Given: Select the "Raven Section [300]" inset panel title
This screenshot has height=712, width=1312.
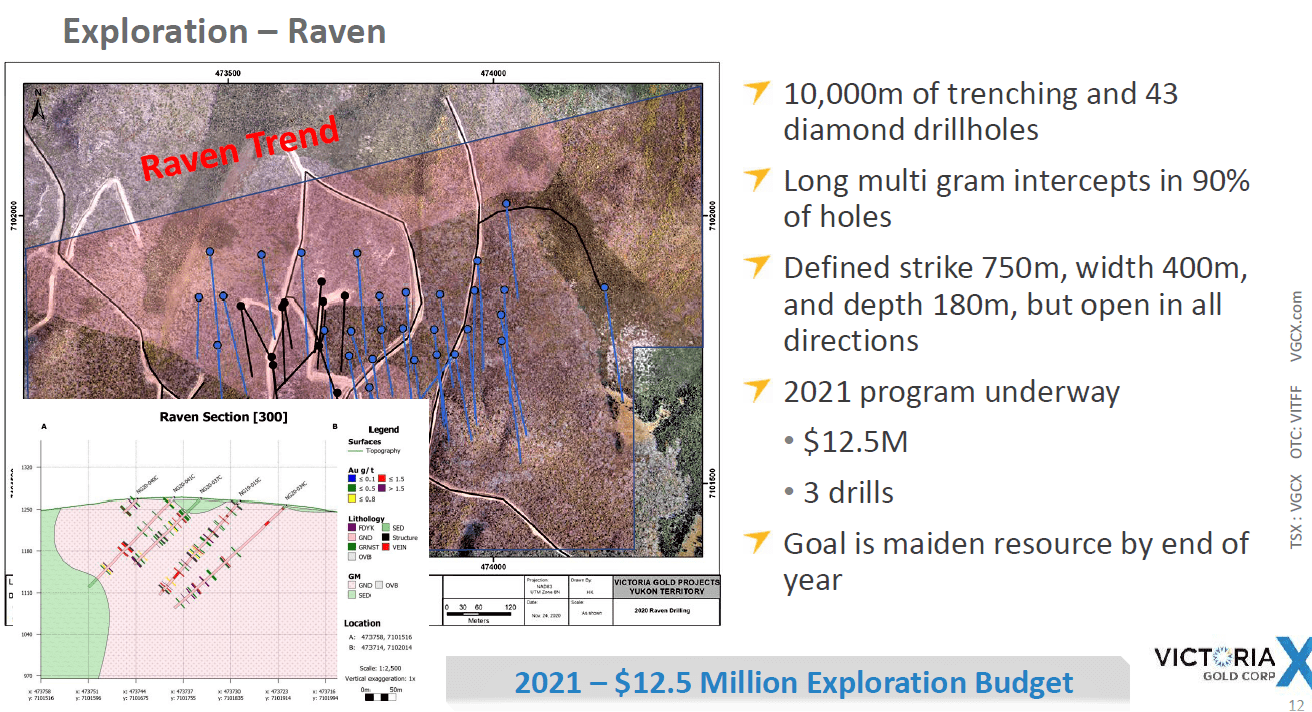Looking at the screenshot, I should pos(224,417).
